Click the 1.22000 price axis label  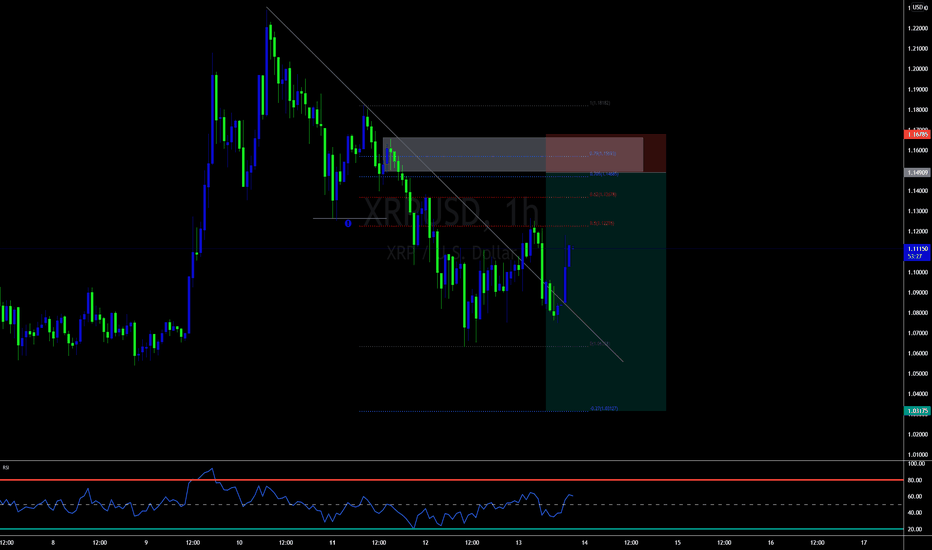[918, 29]
